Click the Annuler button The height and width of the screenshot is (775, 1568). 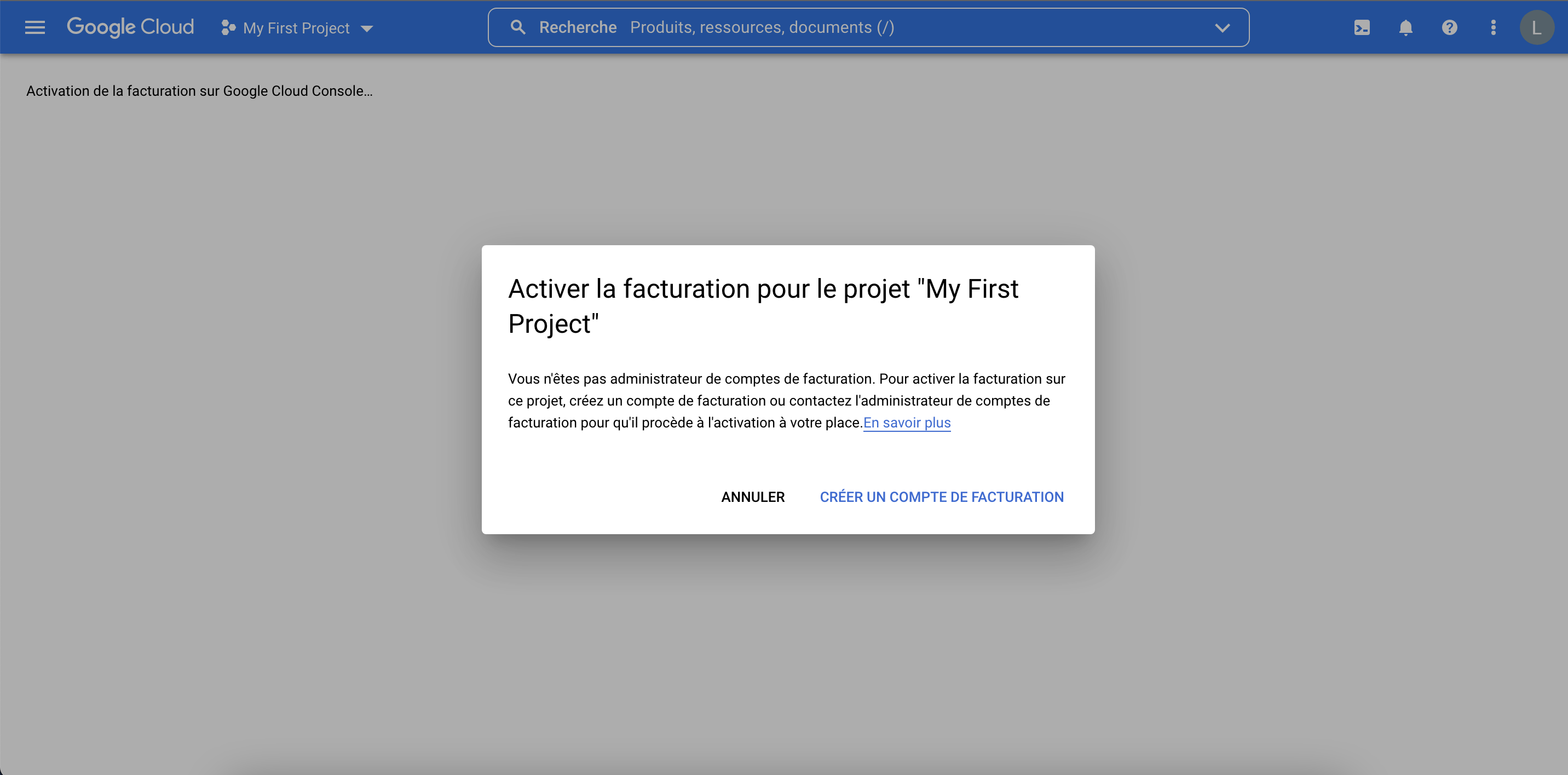tap(753, 497)
